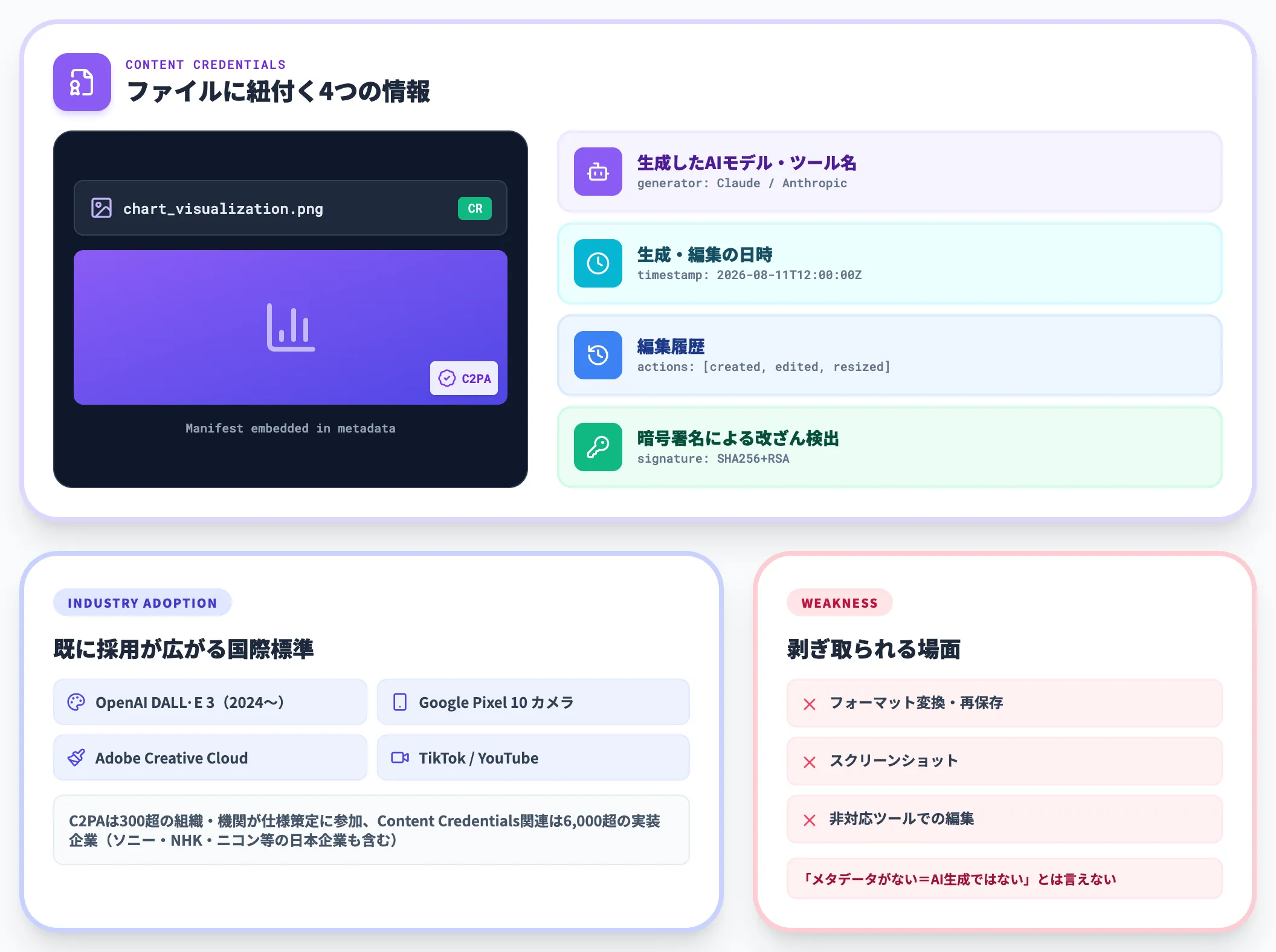1276x952 pixels.
Task: Click the フォーマット変換・再保存 label
Action: 916,703
